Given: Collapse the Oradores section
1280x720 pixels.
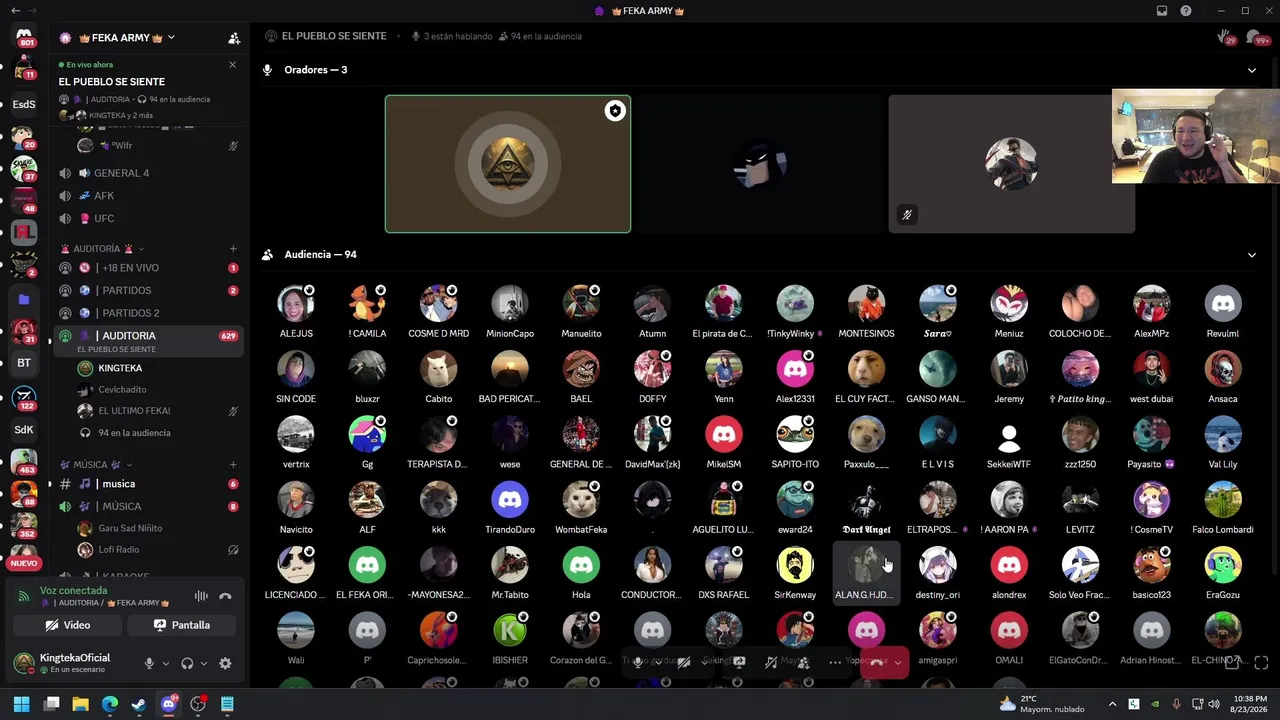Looking at the screenshot, I should click(x=1251, y=70).
